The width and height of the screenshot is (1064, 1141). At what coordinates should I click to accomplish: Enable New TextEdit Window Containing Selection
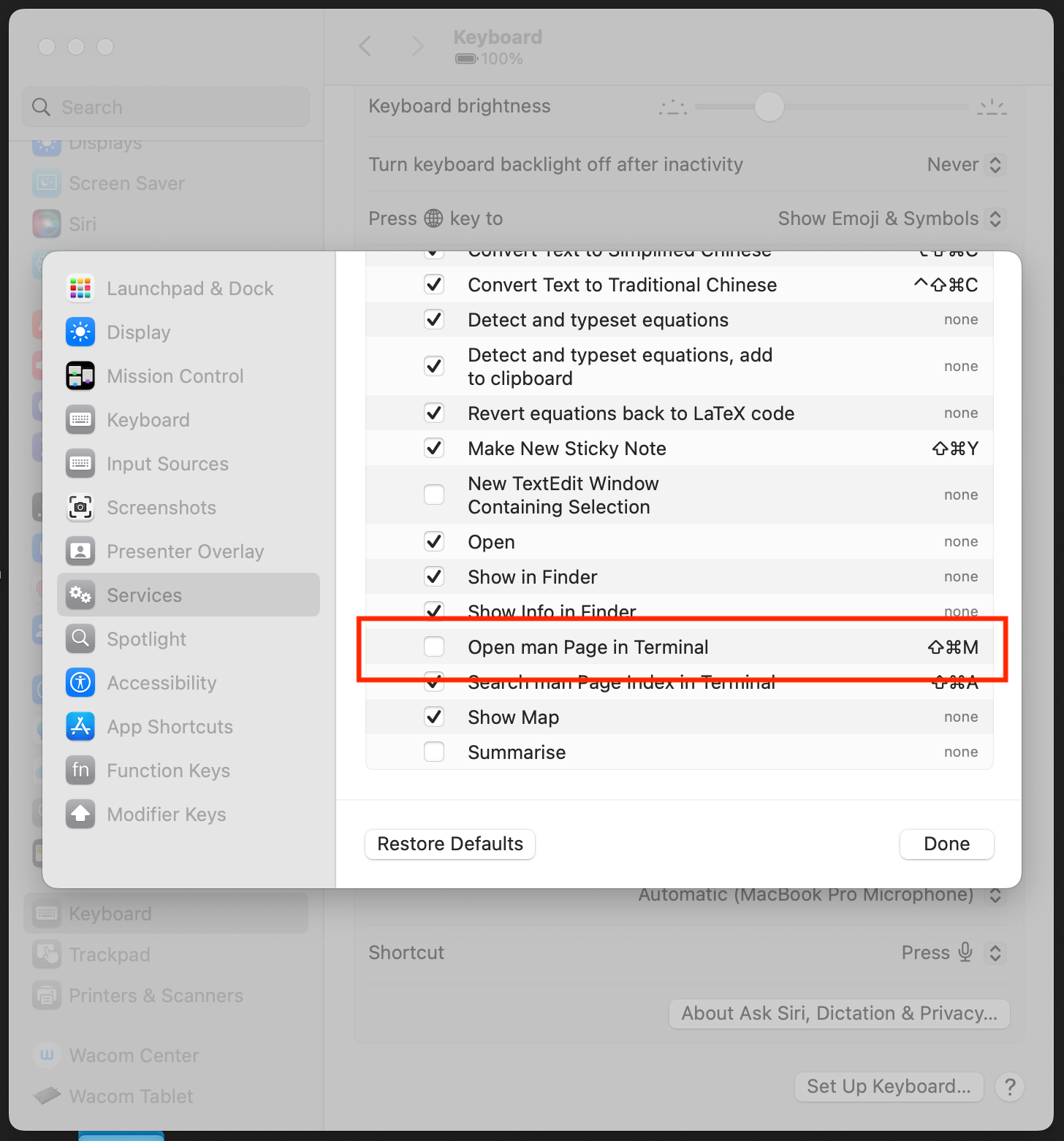[x=434, y=495]
